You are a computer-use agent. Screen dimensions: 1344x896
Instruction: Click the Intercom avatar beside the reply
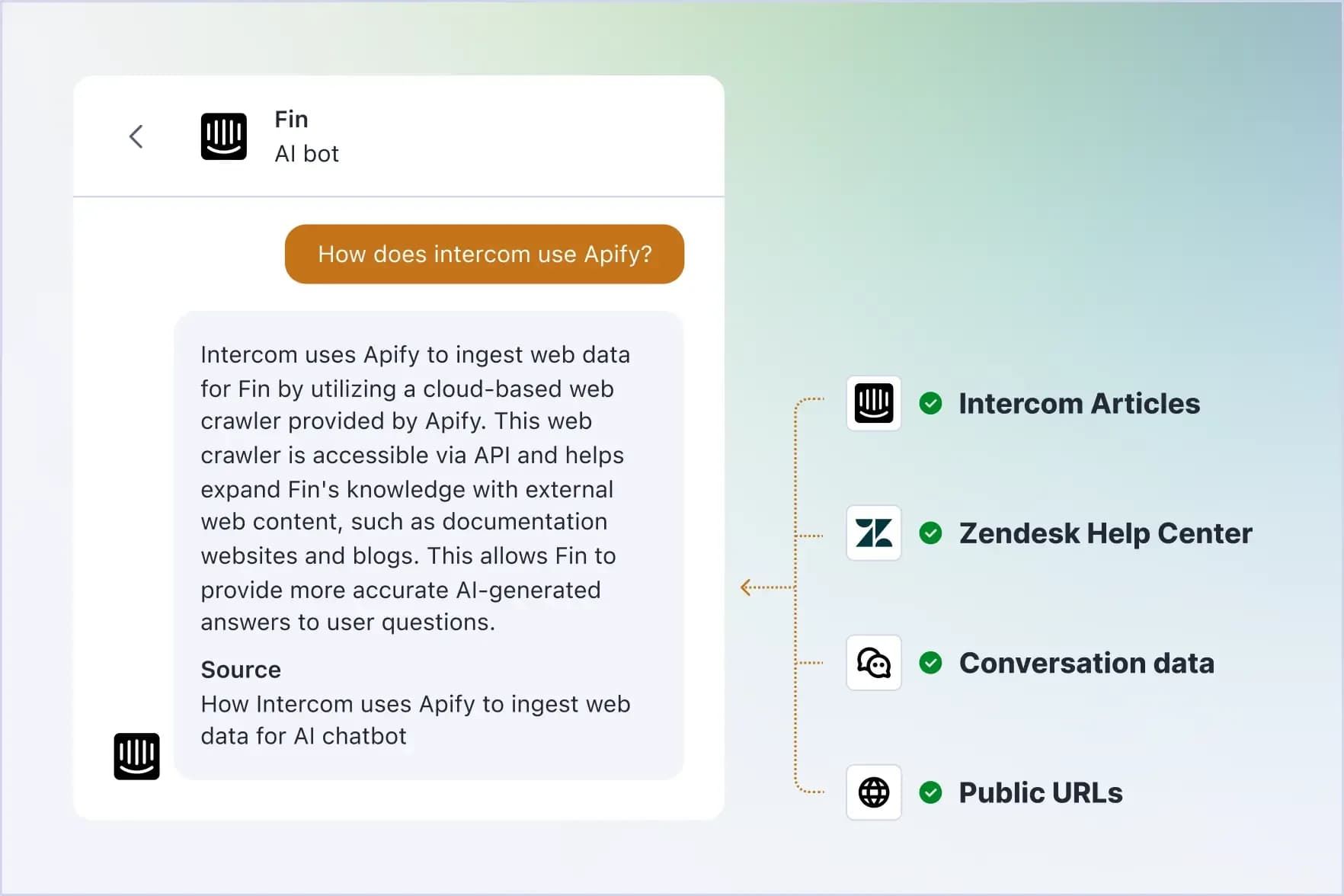(137, 757)
